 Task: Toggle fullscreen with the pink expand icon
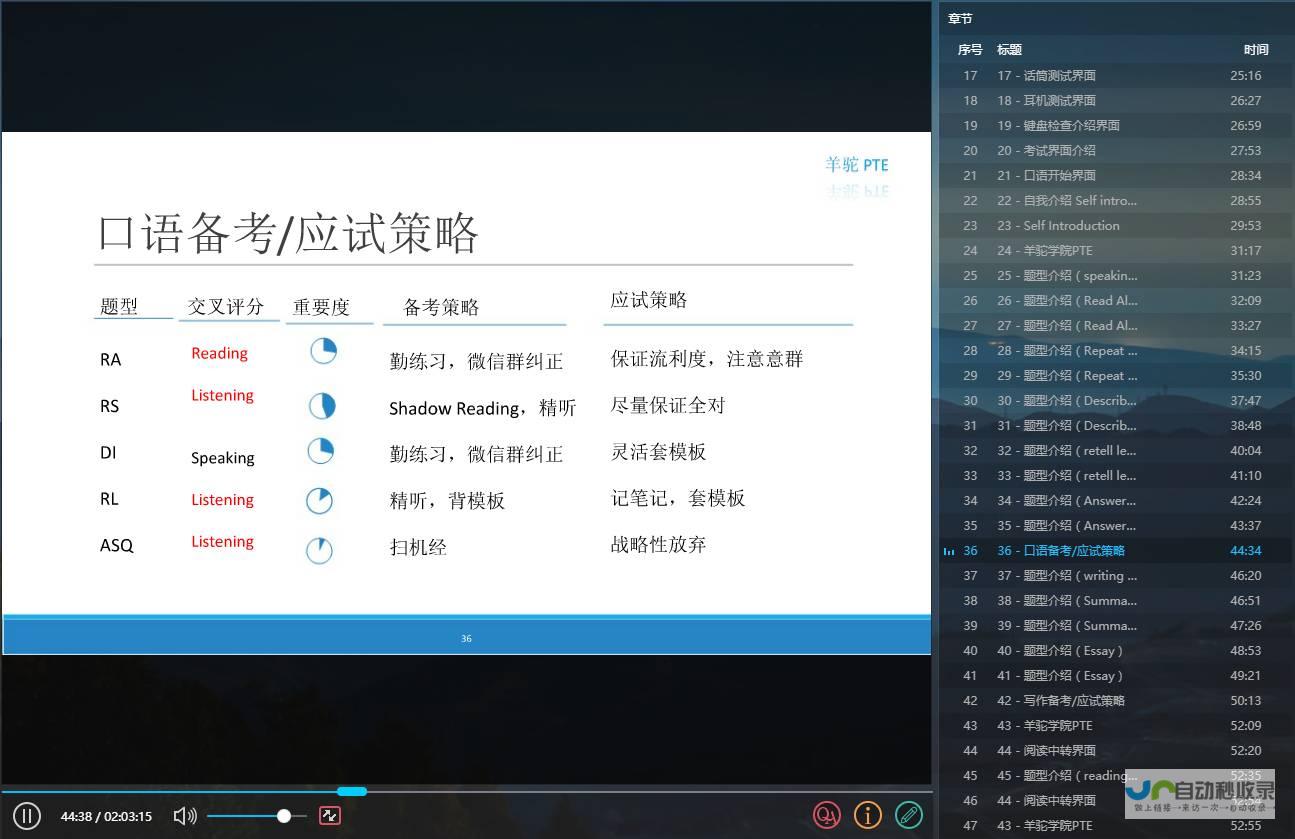(x=330, y=816)
